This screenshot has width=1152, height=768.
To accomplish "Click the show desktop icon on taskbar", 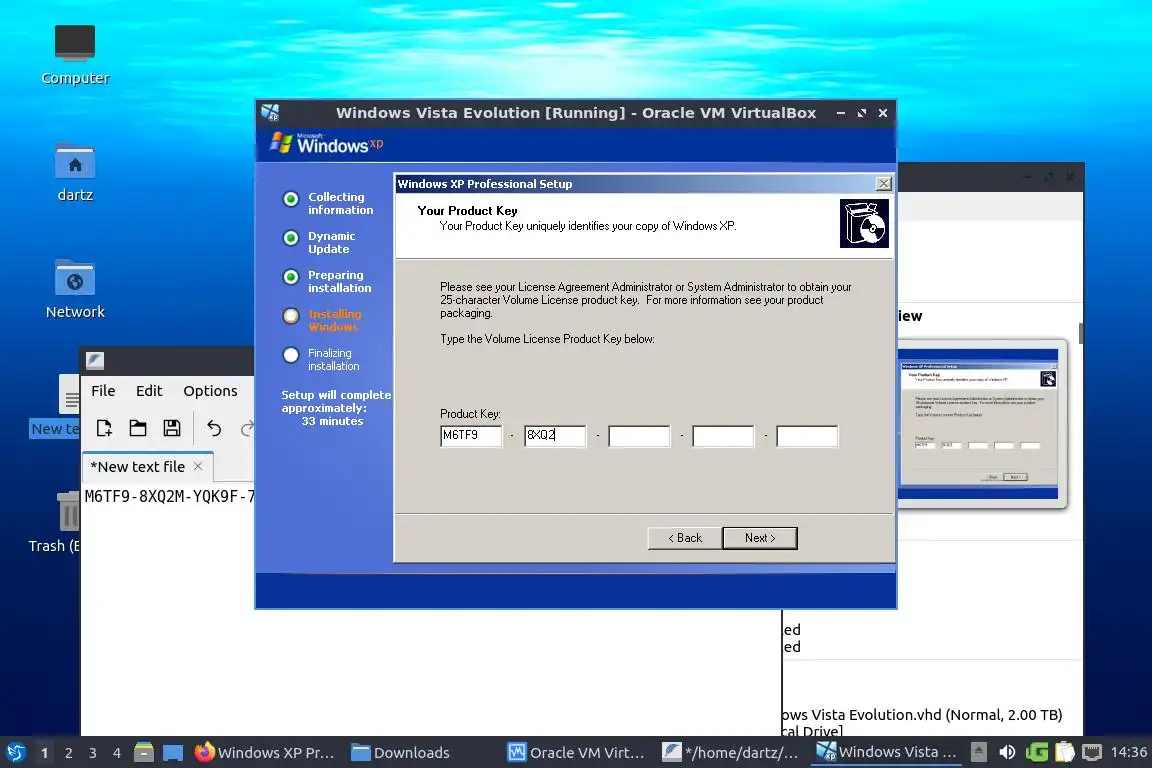I will tap(173, 753).
